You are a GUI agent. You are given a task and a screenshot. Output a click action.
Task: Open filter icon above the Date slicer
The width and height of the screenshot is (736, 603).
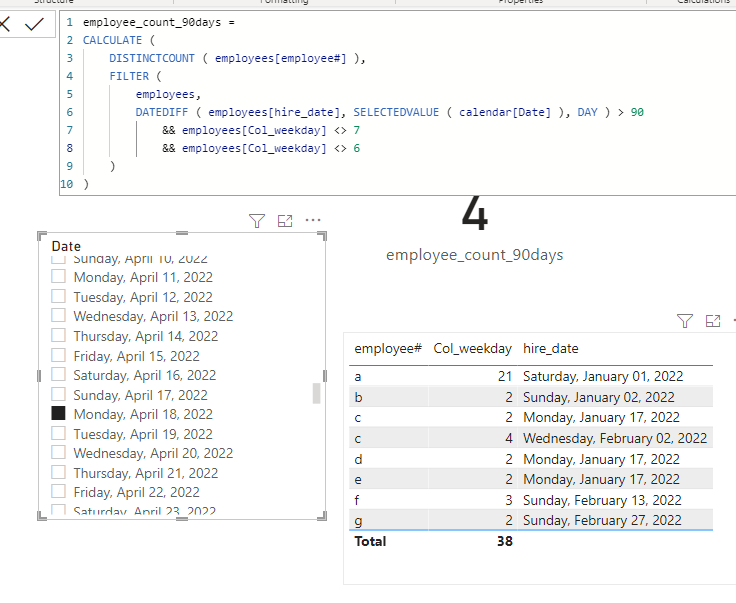click(x=257, y=221)
